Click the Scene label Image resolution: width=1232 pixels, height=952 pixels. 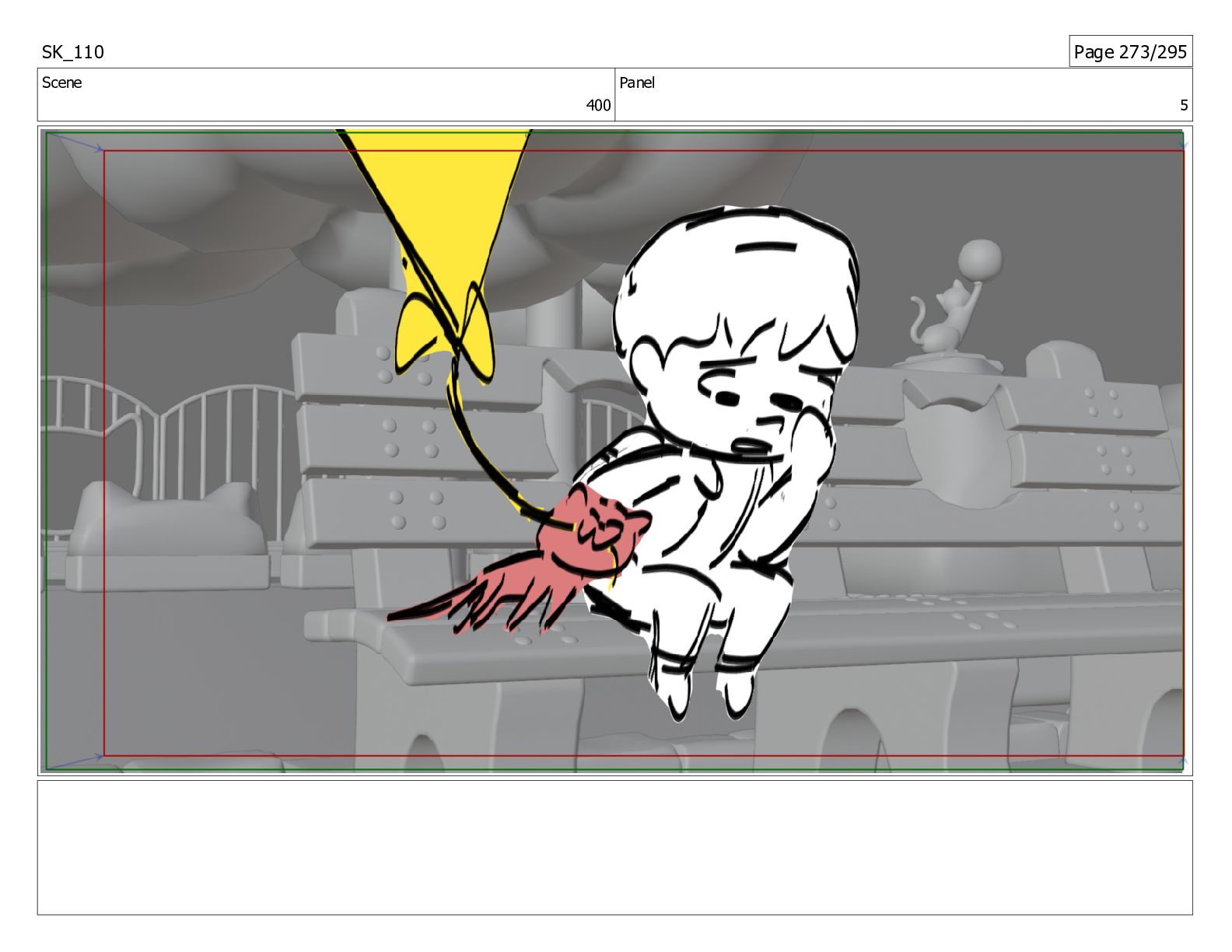click(x=61, y=82)
